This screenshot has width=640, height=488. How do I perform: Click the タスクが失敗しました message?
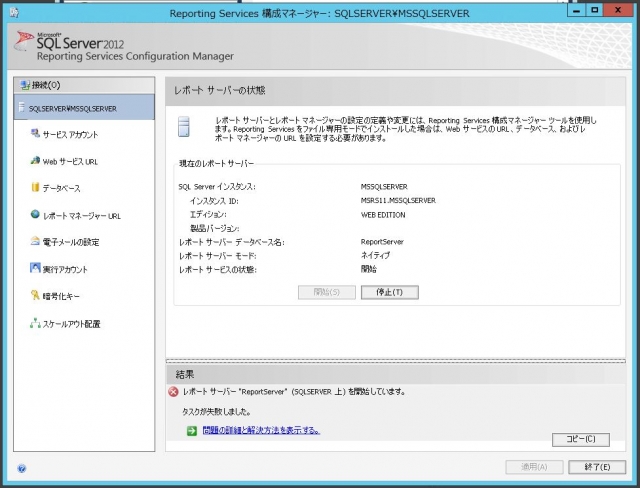216,412
